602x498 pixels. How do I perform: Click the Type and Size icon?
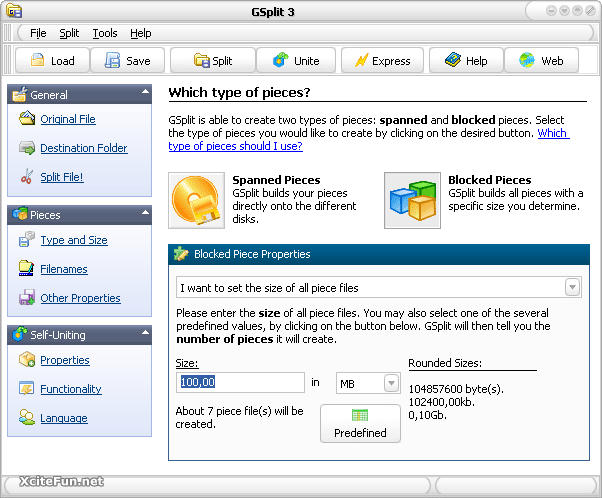(x=27, y=240)
